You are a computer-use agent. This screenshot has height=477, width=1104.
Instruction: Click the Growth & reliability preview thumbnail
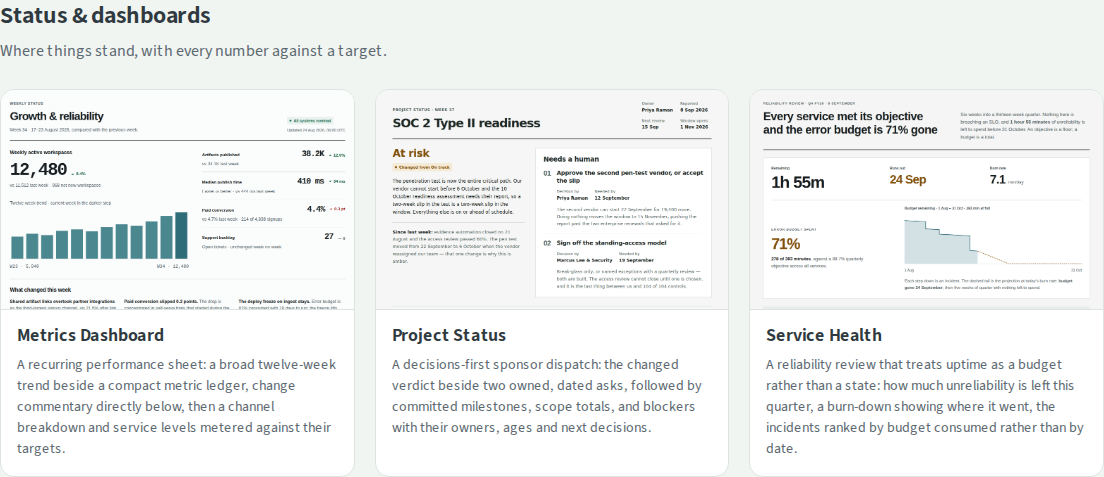pos(177,199)
